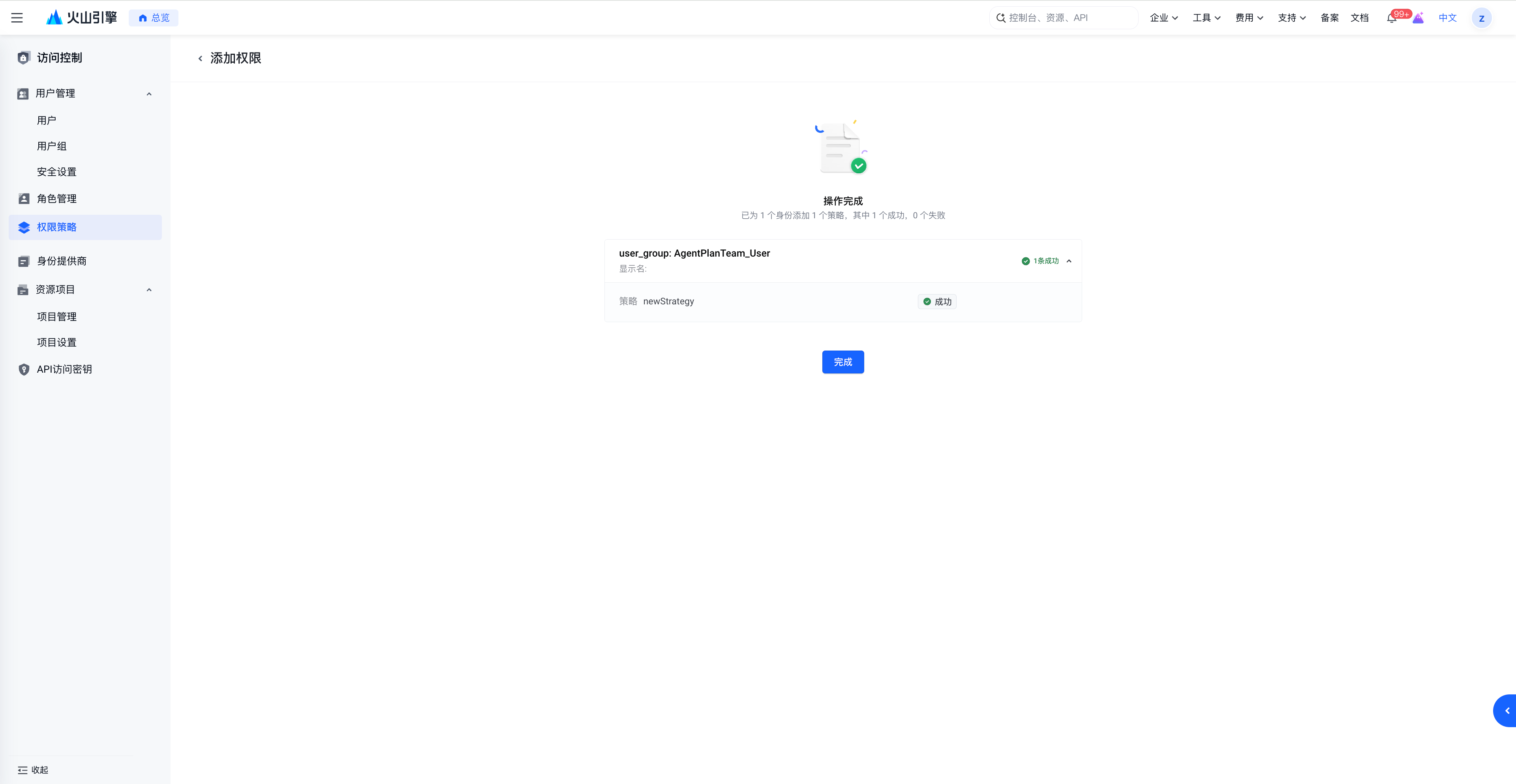This screenshot has height=784, width=1516.
Task: Collapse the sidebar with 收起
Action: coord(33,770)
